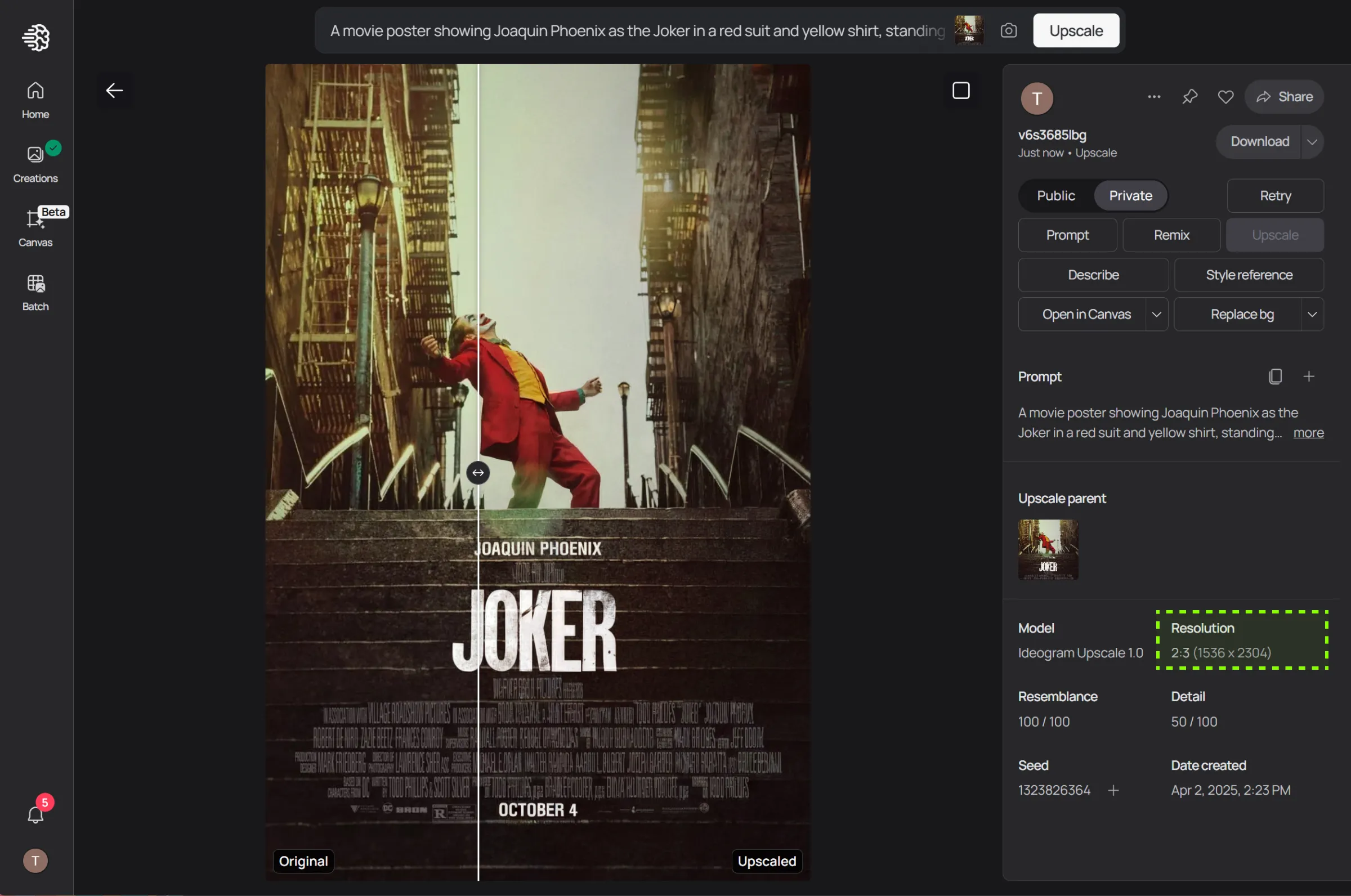Open the Upscale parent thumbnail
Screen dimensions: 1351x896
click(1048, 550)
